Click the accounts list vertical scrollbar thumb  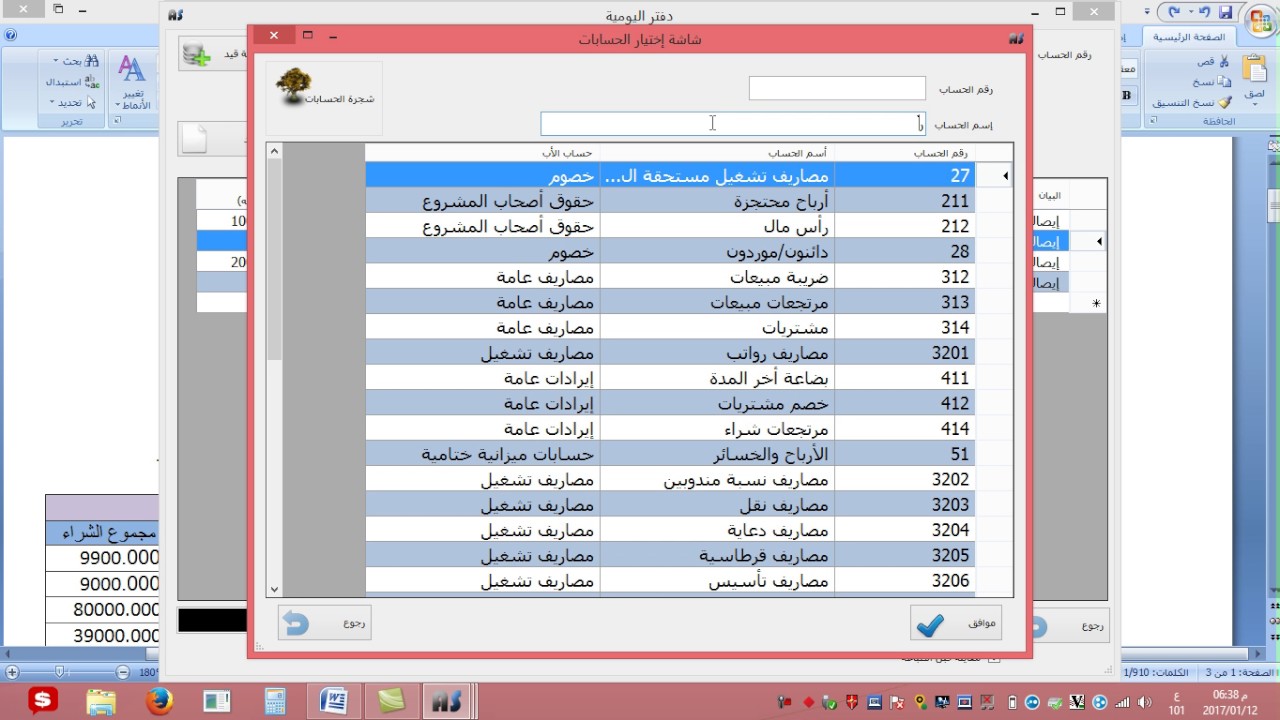[x=275, y=260]
